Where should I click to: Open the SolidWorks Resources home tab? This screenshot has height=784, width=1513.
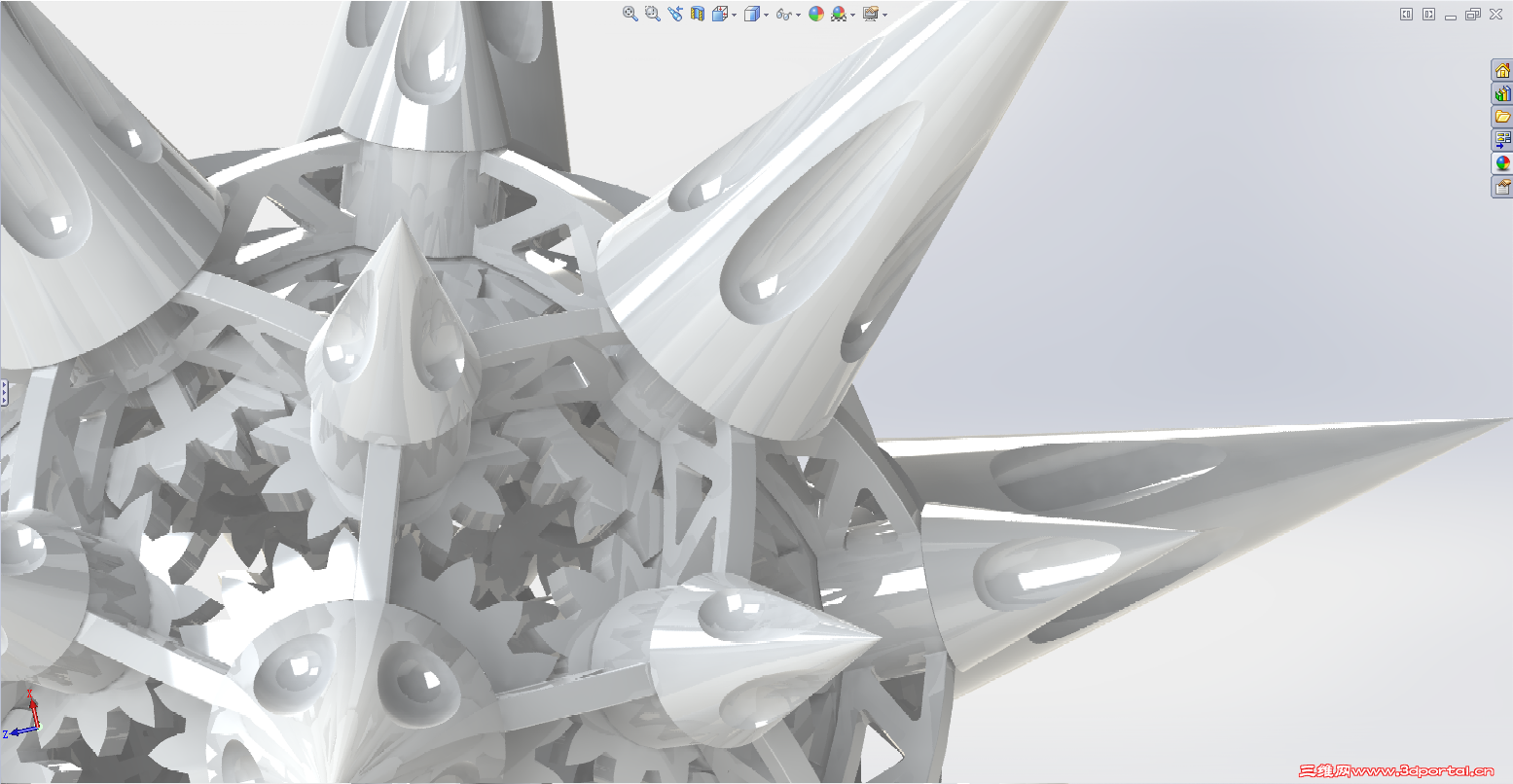click(x=1502, y=70)
